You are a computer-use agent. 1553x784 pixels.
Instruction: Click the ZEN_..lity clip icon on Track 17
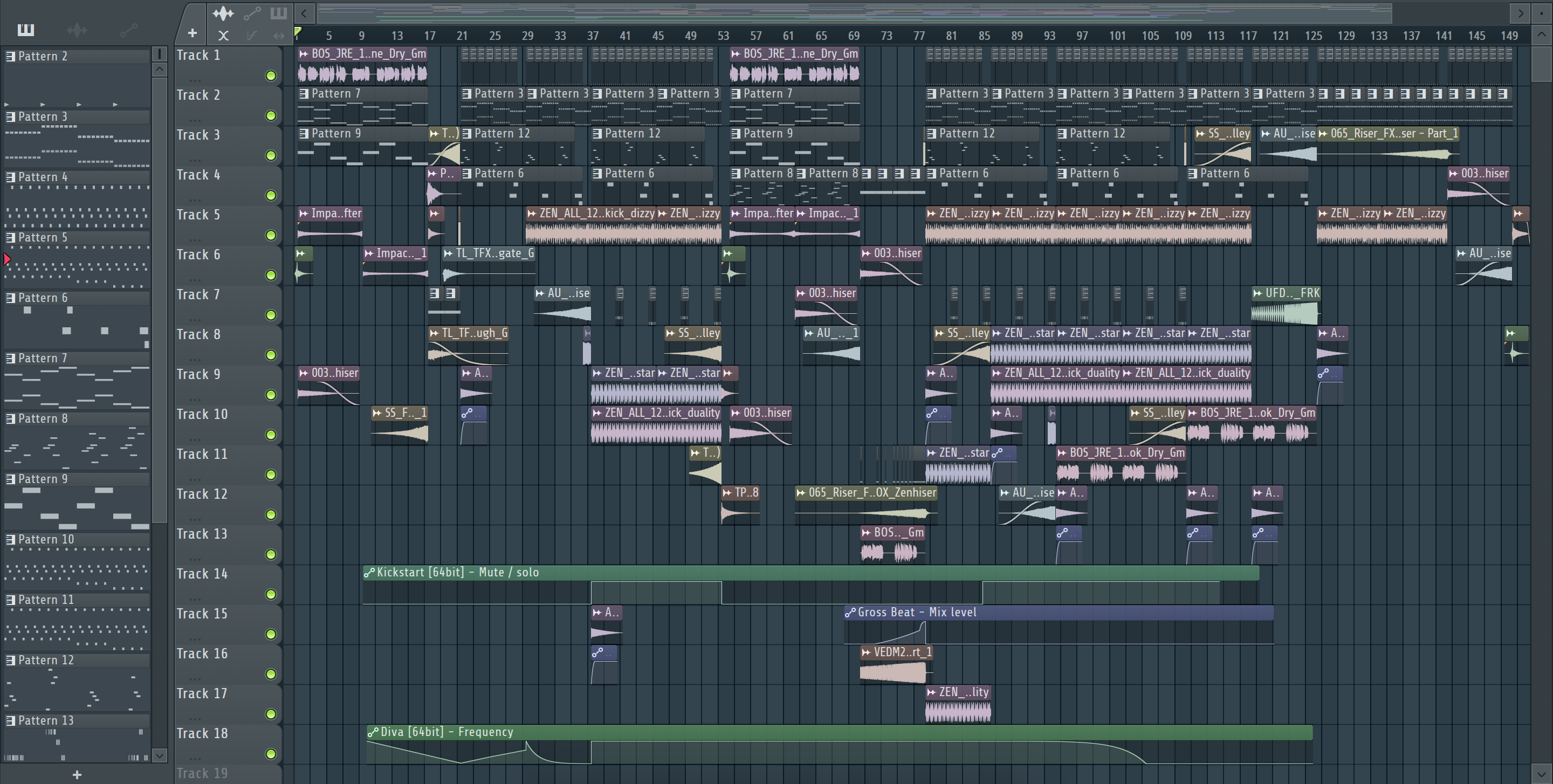tap(931, 692)
